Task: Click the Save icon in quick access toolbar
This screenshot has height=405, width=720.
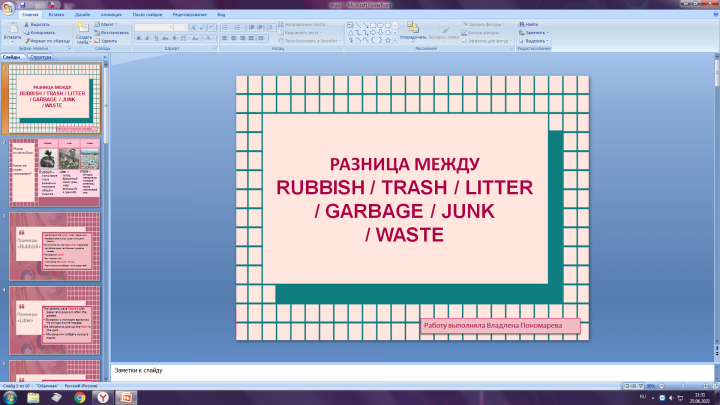Action: pyautogui.click(x=22, y=5)
